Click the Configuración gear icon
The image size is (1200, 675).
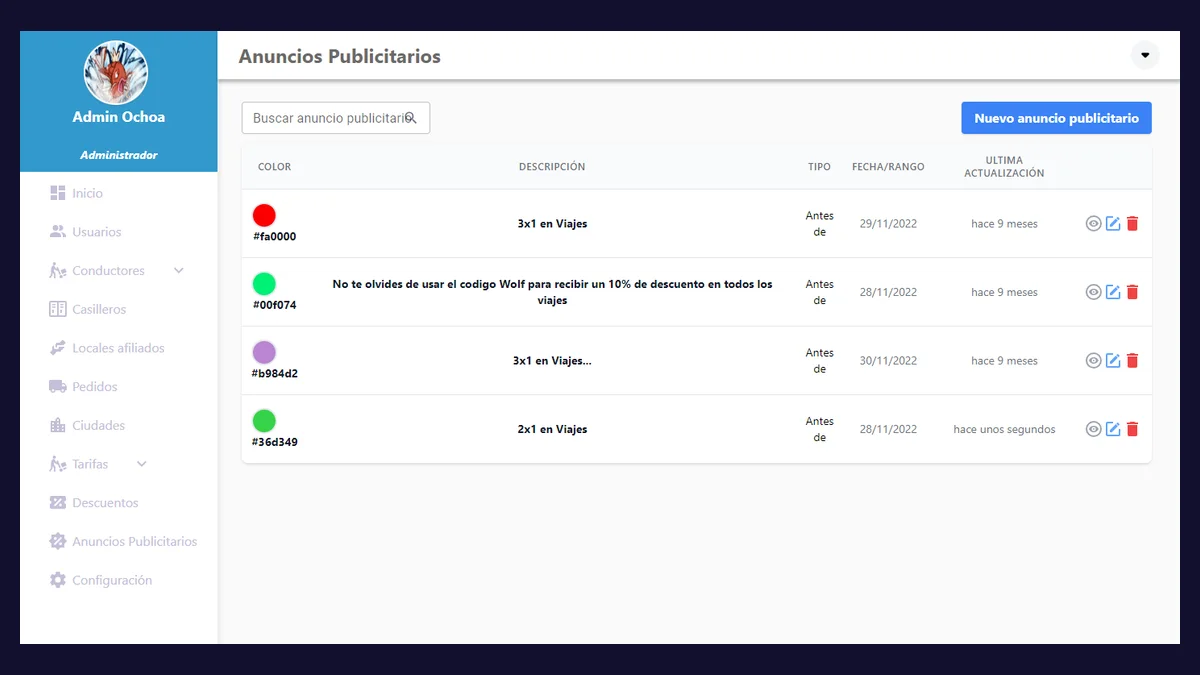[58, 580]
